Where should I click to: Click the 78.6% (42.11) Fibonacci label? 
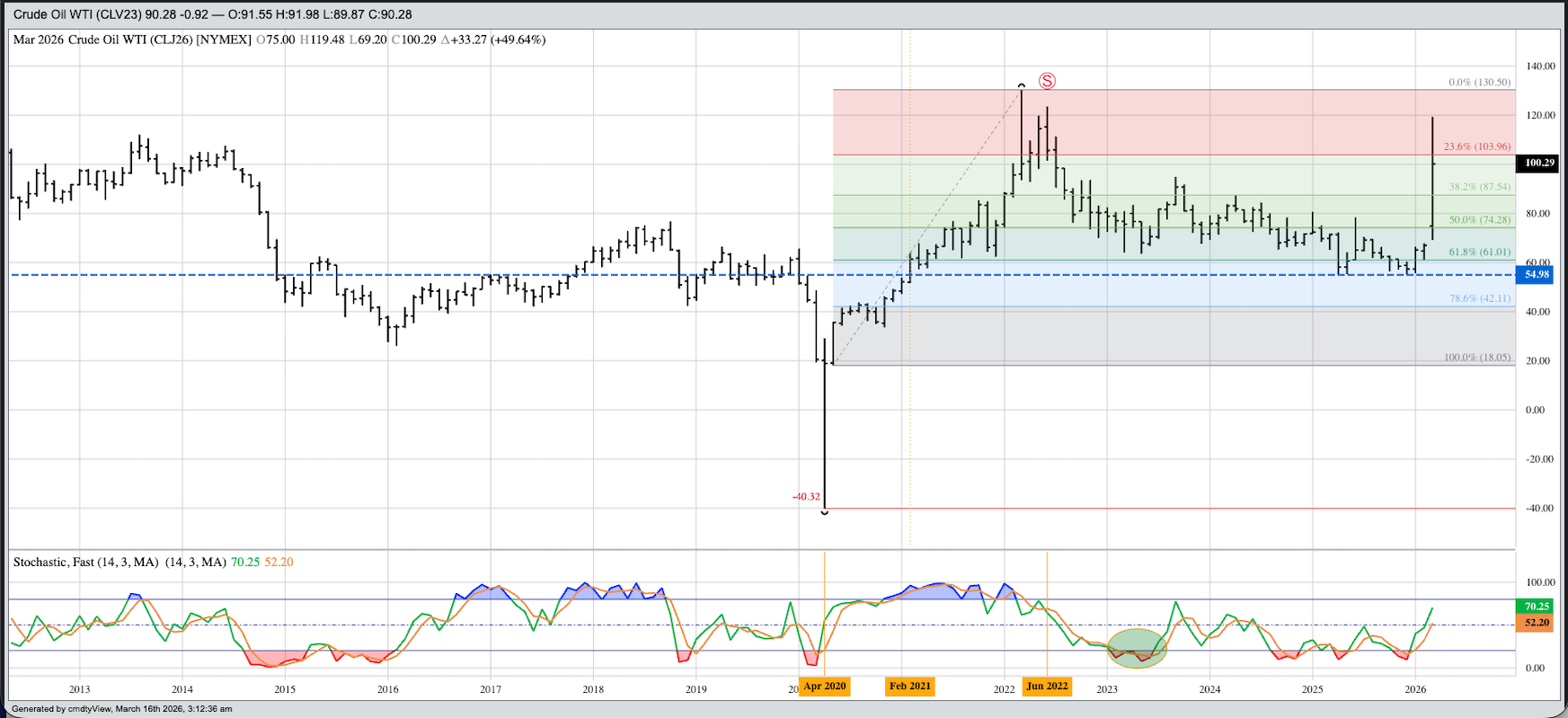1479,298
